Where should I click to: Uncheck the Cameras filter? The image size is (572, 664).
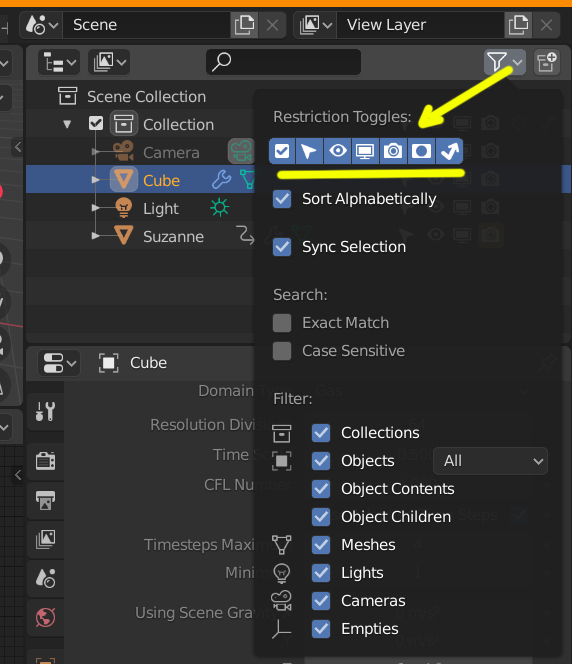(x=321, y=600)
